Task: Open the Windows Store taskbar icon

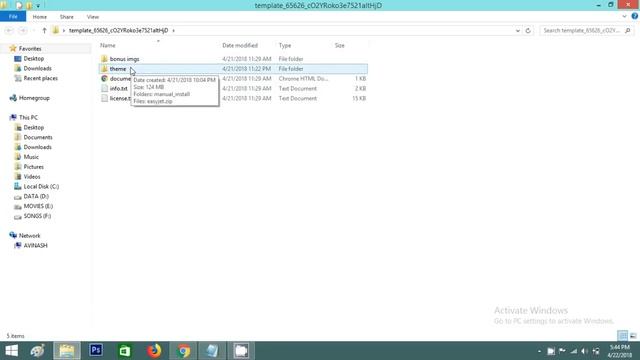Action: 125,351
